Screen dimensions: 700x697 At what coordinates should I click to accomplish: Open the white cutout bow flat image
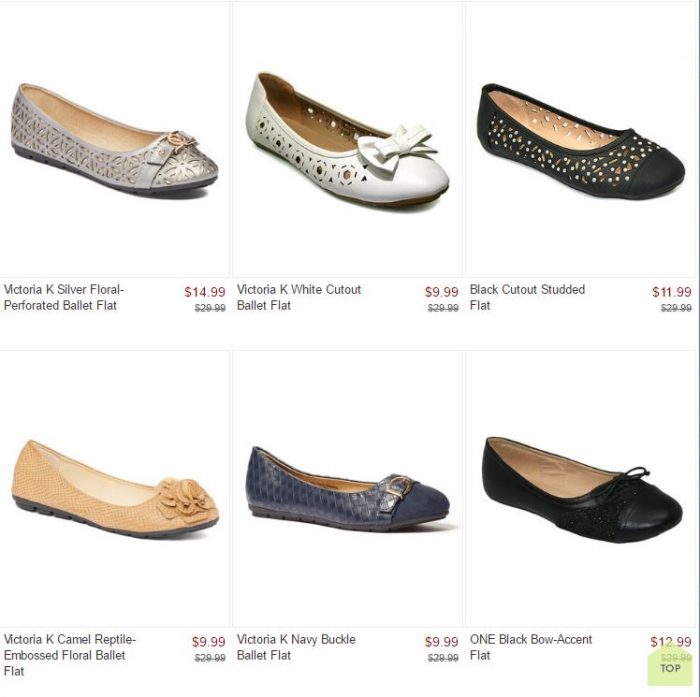[347, 140]
